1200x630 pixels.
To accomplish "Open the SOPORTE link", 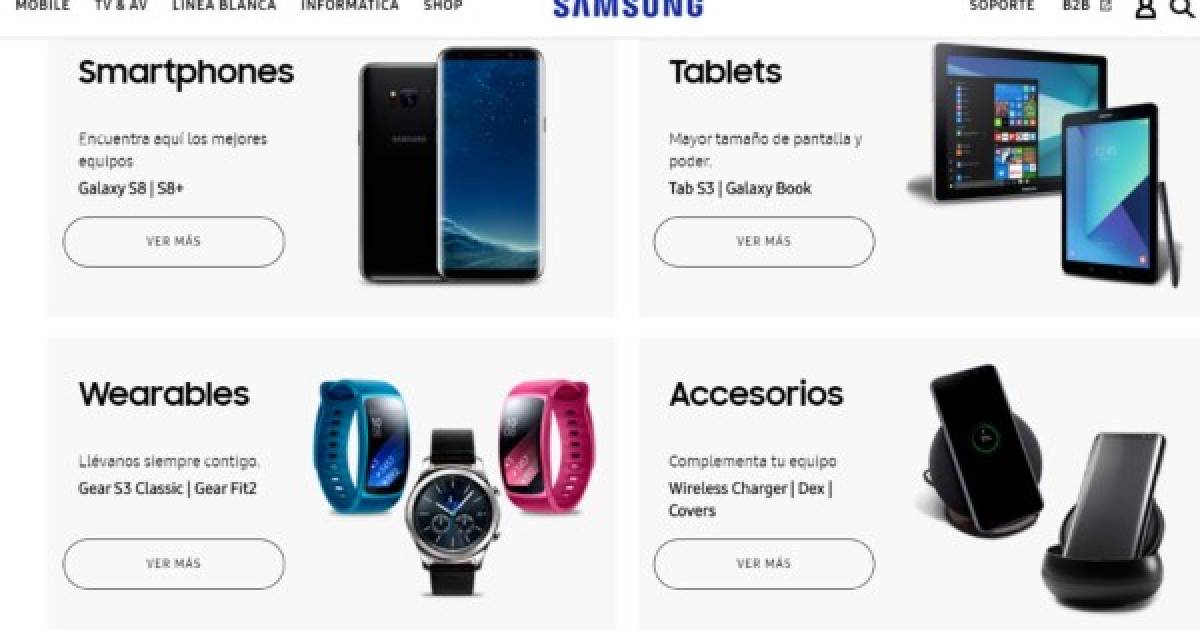I will pyautogui.click(x=1002, y=5).
